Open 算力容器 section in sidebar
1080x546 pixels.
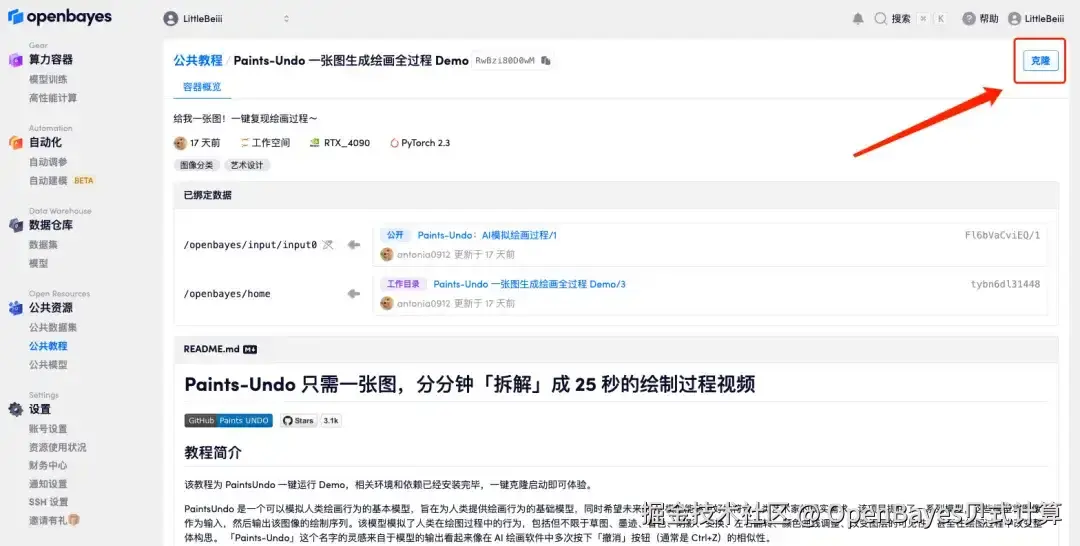coord(50,60)
